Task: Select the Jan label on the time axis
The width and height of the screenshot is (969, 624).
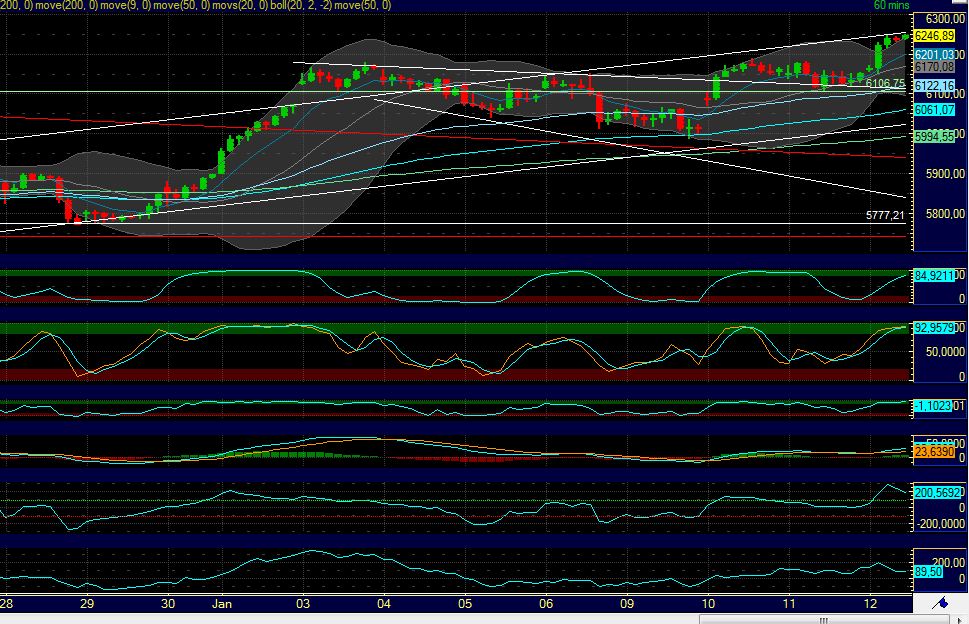Action: point(222,605)
